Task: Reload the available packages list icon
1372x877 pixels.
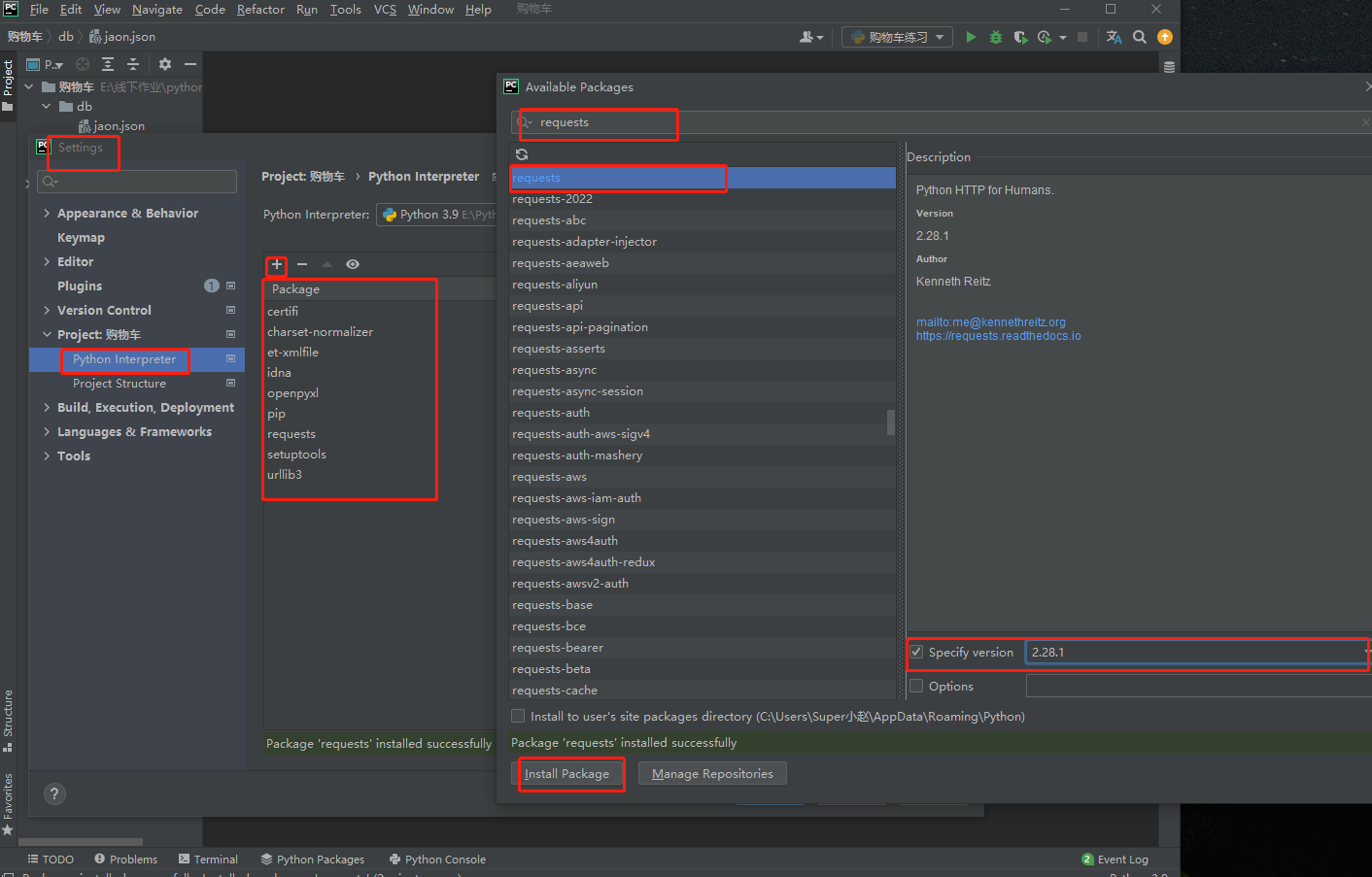Action: coord(522,154)
